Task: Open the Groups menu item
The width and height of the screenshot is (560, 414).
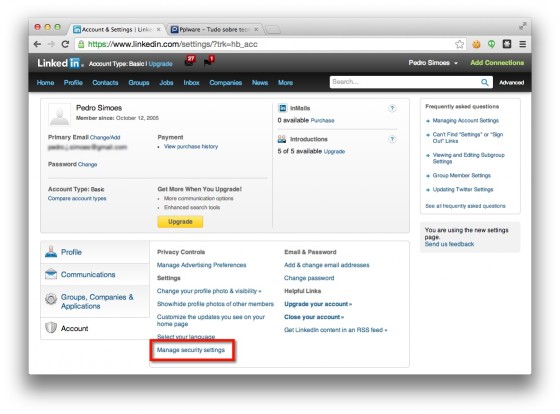Action: tap(139, 83)
